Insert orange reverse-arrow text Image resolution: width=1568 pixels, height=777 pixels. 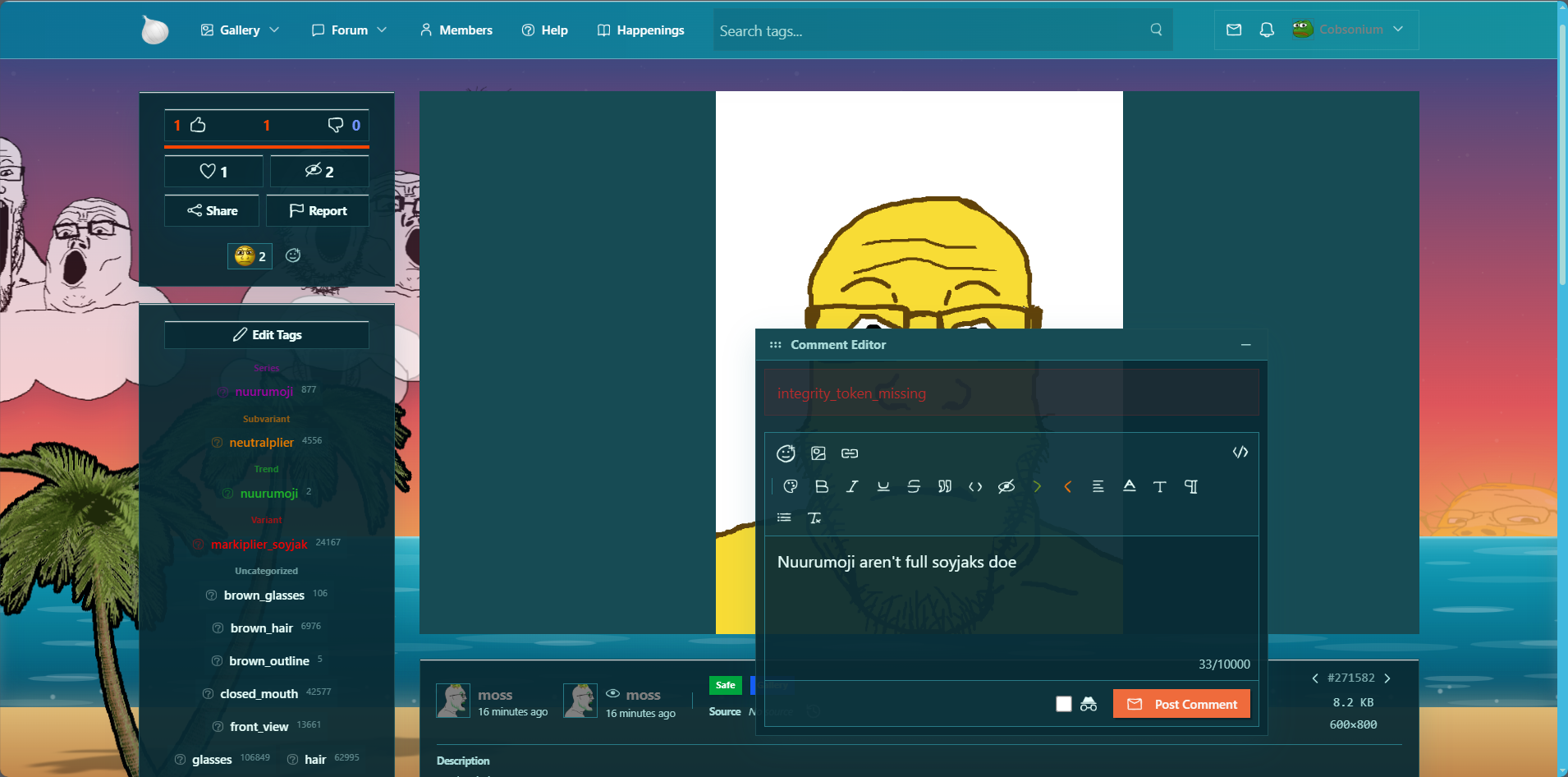[x=1068, y=487]
